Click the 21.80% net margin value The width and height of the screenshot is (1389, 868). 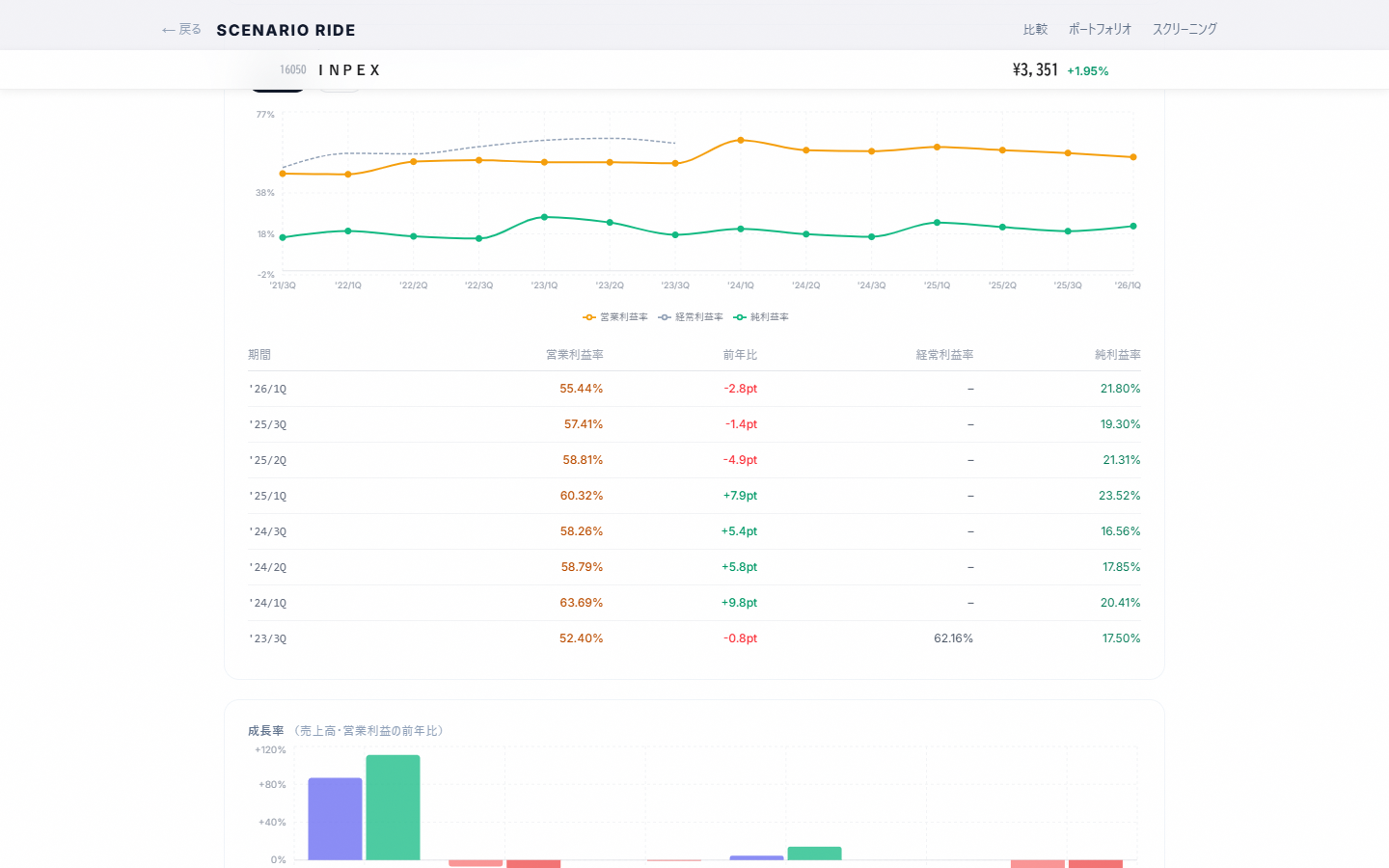pyautogui.click(x=1121, y=389)
